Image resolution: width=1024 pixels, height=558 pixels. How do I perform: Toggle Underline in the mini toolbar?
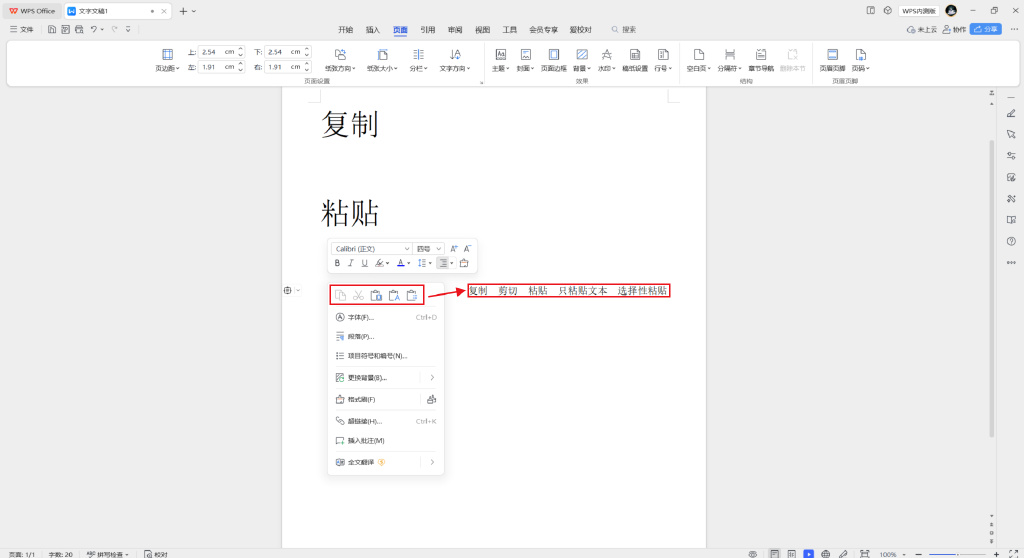364,263
